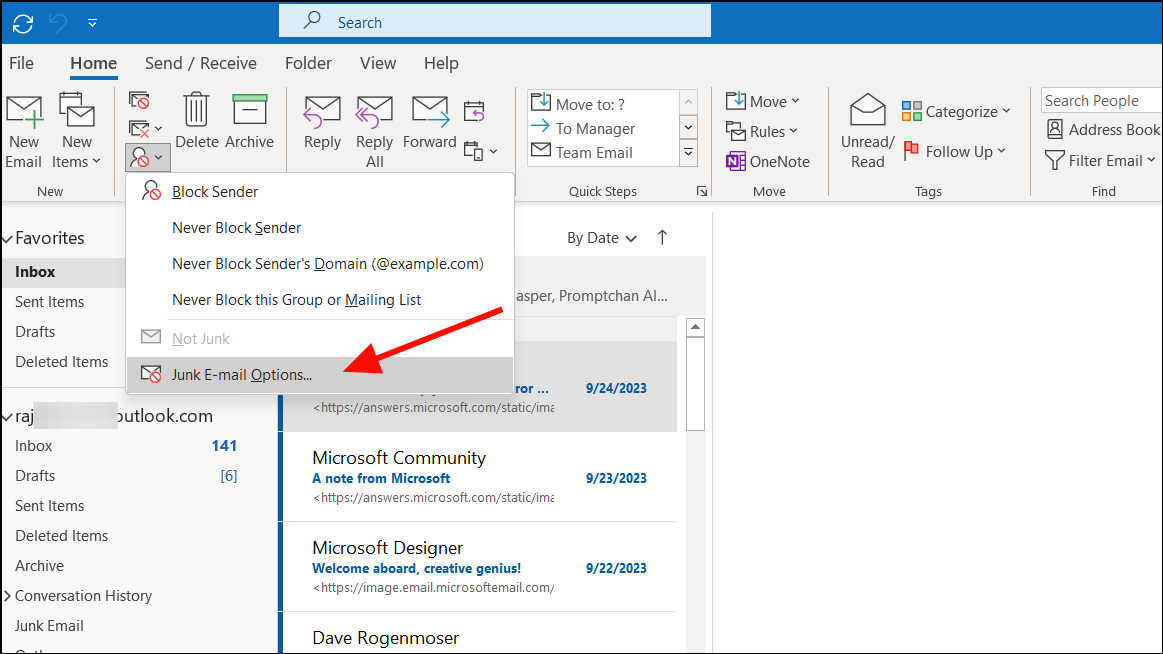
Task: Click the Ignore conversation icon
Action: coord(139,100)
